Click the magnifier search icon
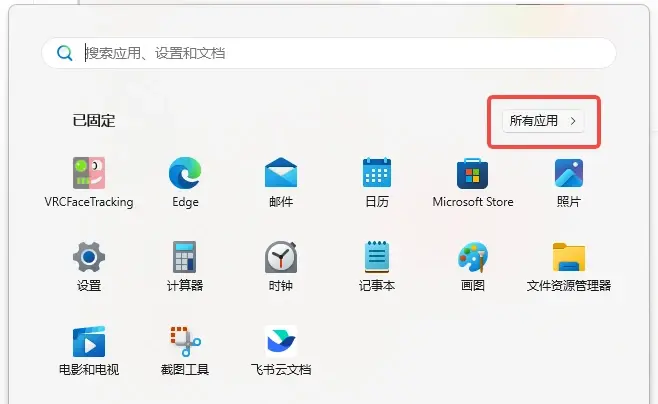 65,53
